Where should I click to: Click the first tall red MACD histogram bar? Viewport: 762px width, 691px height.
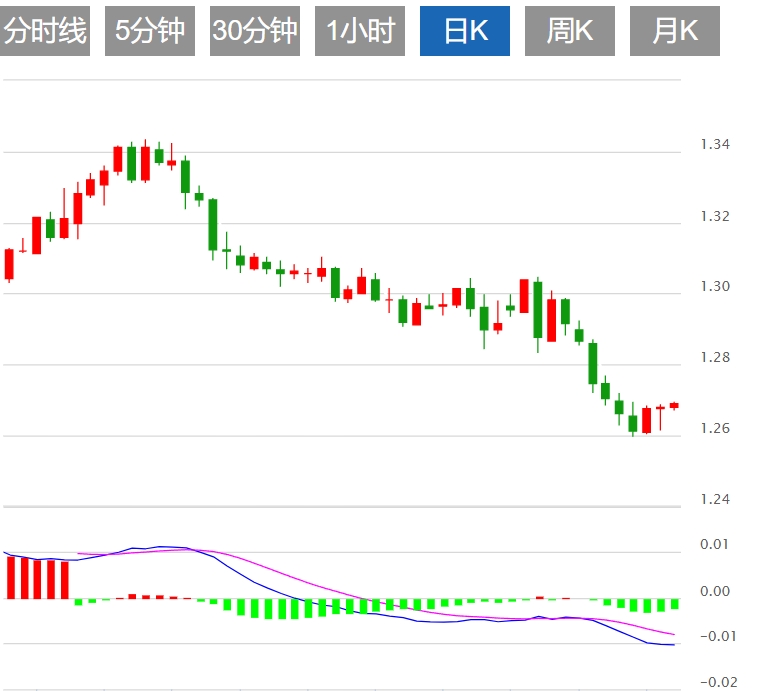11,578
